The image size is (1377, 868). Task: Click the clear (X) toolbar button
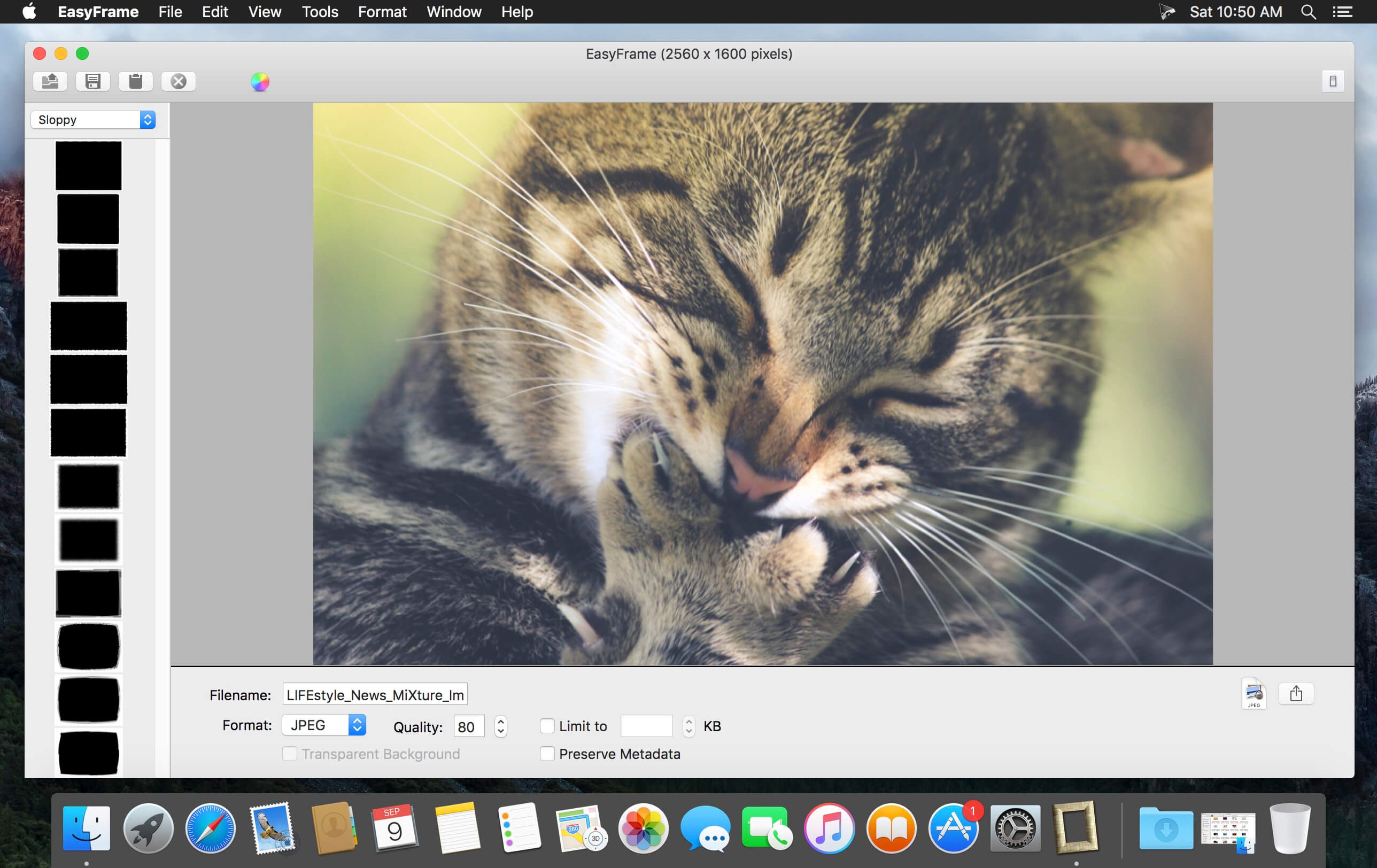(179, 81)
